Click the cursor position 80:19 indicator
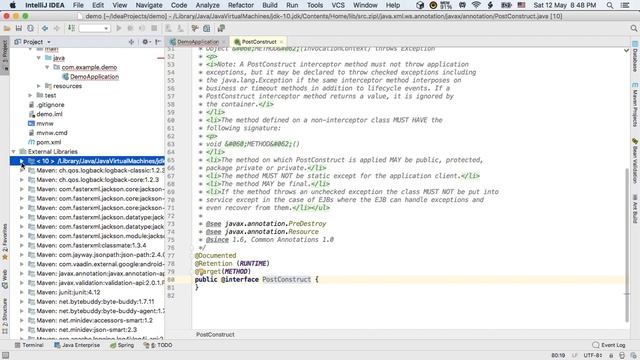Image resolution: width=640 pixels, height=360 pixels. point(558,356)
